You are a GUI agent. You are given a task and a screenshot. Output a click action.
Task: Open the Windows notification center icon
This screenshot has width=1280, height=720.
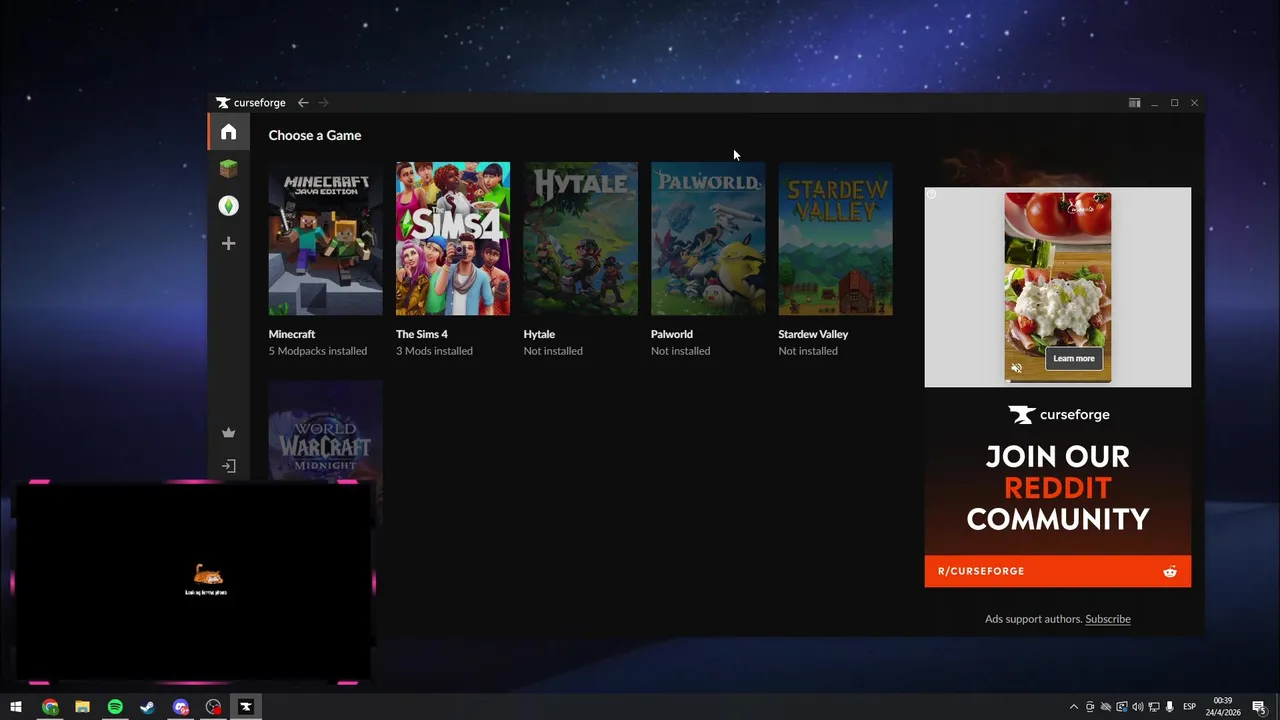(1260, 707)
